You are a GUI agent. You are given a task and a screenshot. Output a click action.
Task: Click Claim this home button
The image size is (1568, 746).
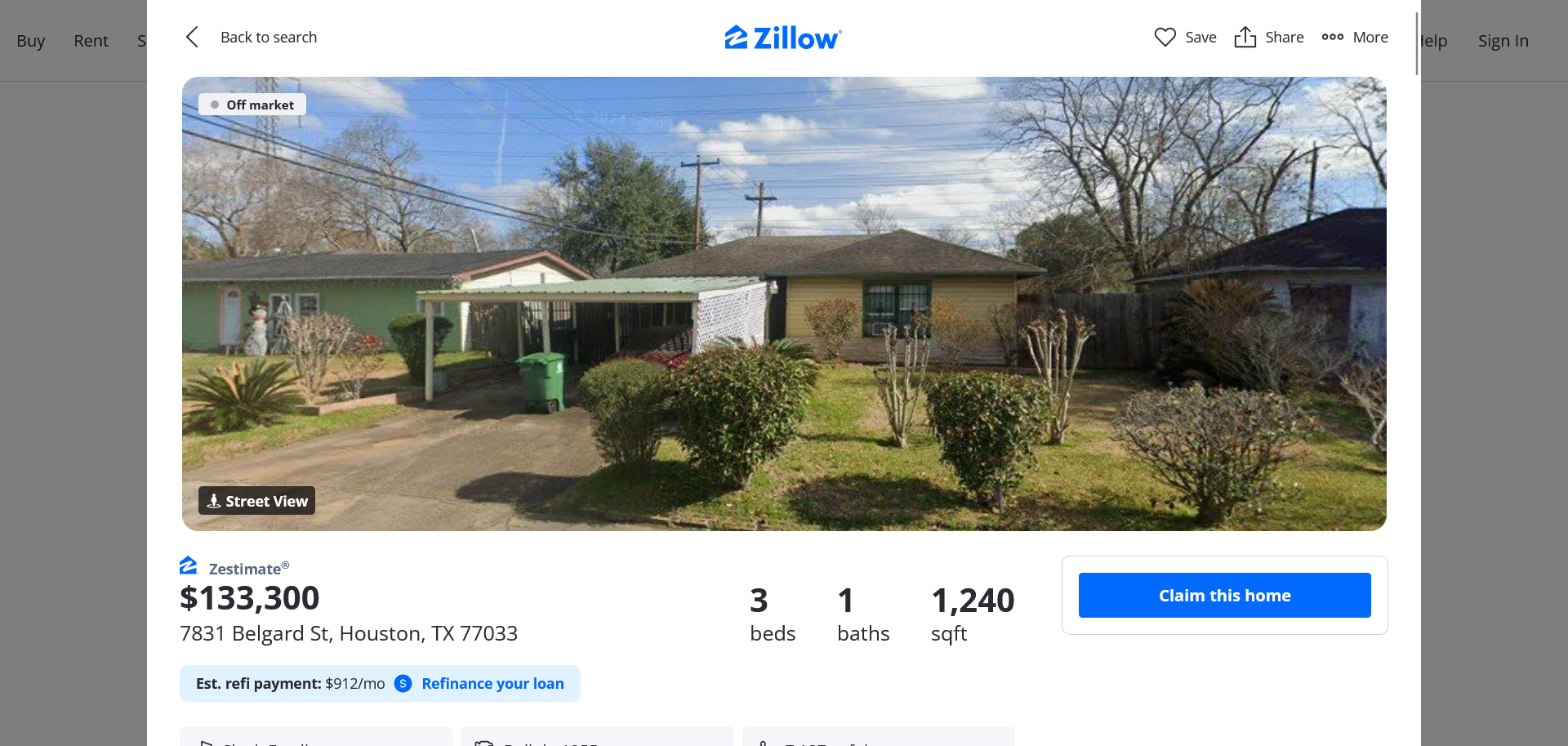(1224, 595)
